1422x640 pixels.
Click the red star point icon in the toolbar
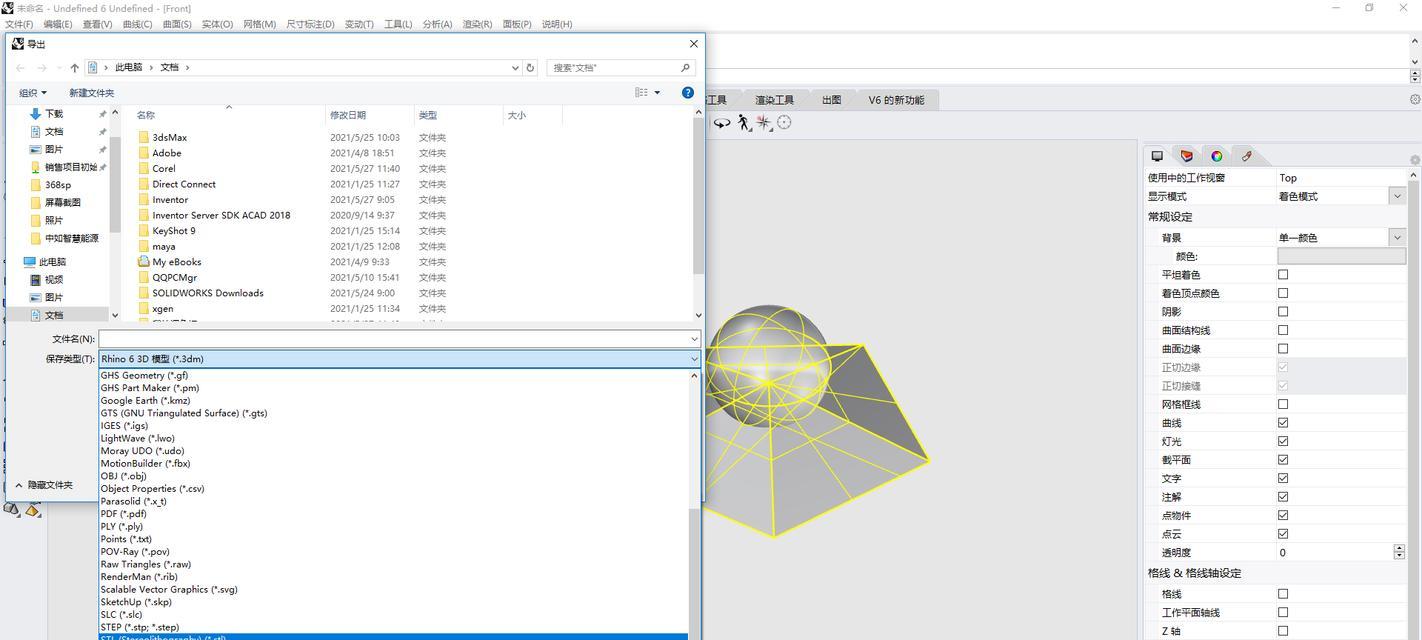click(x=764, y=122)
